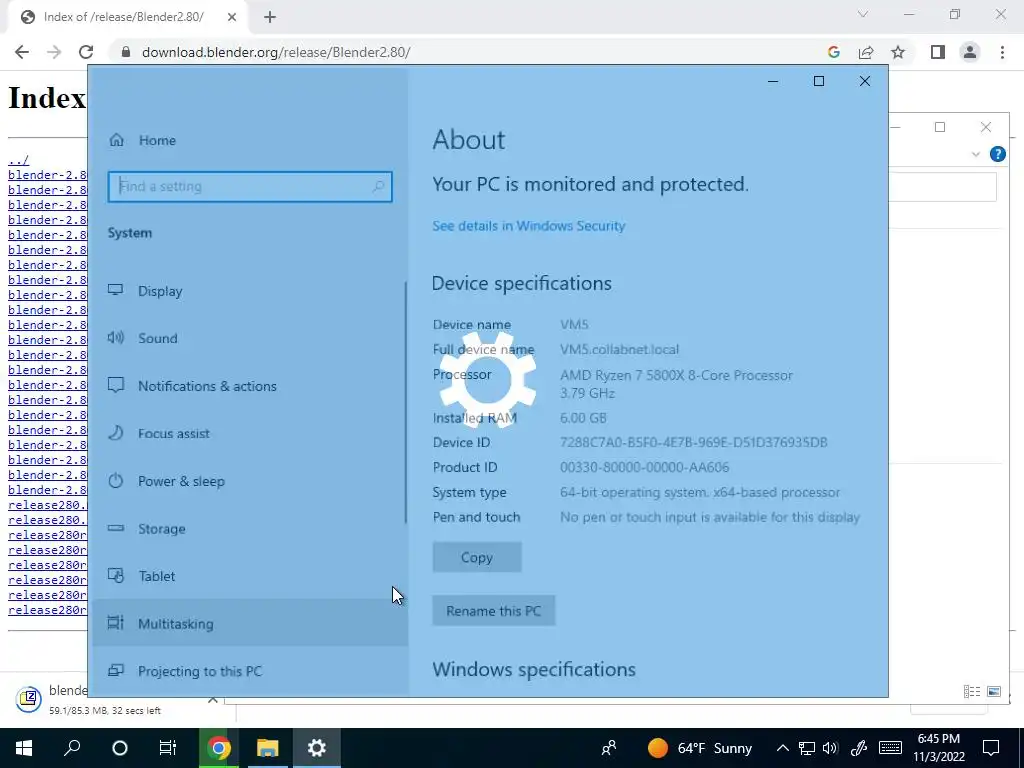Open Chrome's three-dot menu
The image size is (1024, 768).
coord(1002,52)
